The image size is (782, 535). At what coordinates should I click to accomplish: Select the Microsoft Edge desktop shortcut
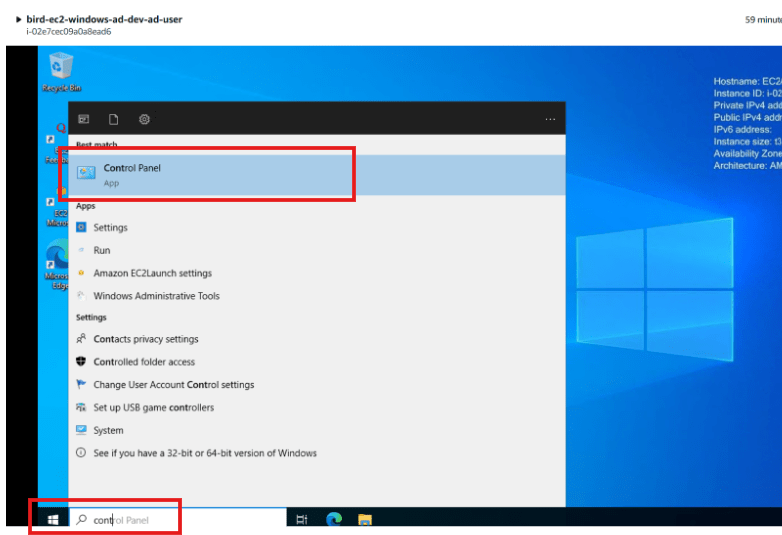point(57,264)
